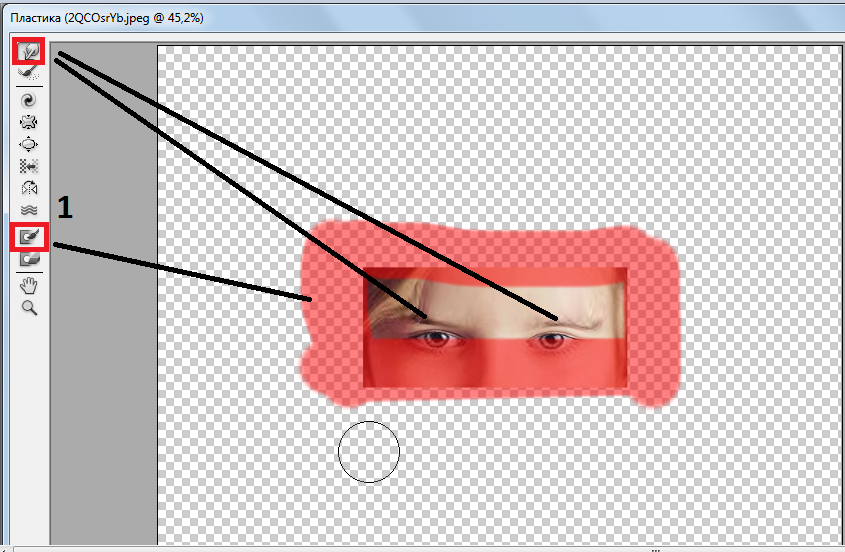The width and height of the screenshot is (845, 552).
Task: Click the eyes photo in the preview canvas
Action: [495, 327]
